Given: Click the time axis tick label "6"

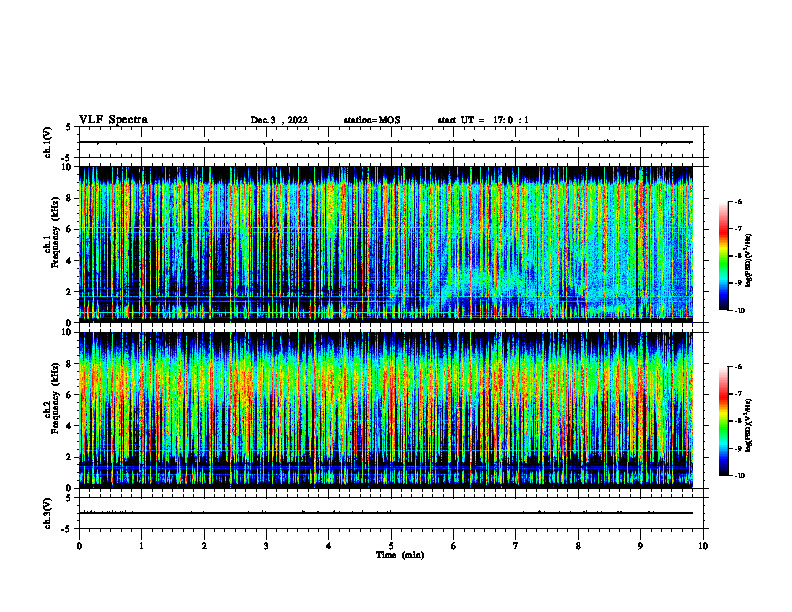Looking at the screenshot, I should click(454, 546).
